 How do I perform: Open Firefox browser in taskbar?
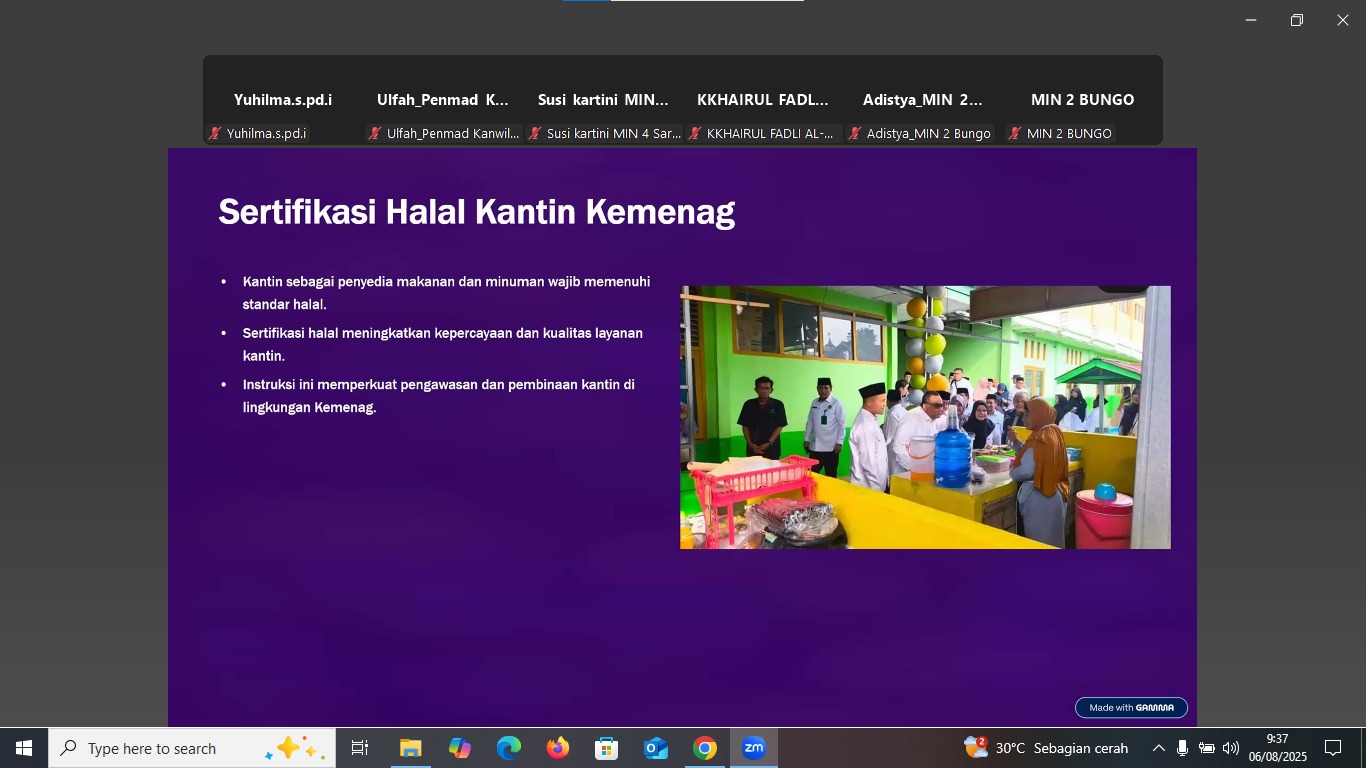tap(557, 748)
